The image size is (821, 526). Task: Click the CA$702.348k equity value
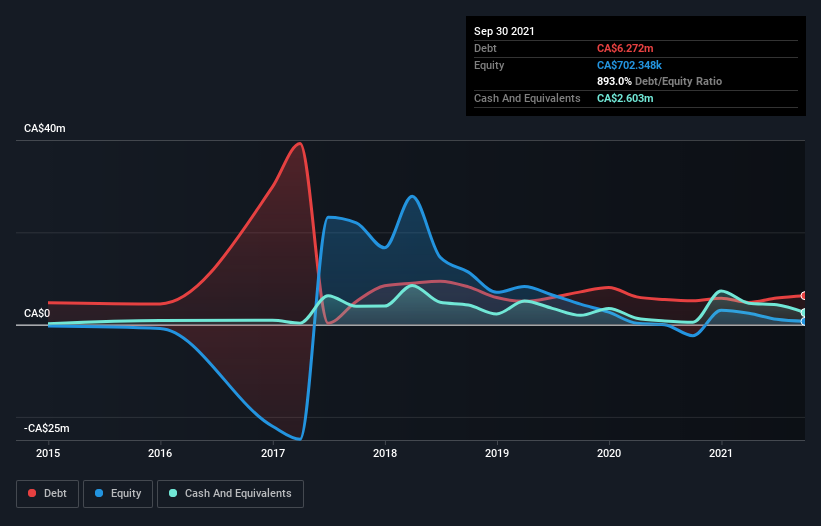click(629, 65)
